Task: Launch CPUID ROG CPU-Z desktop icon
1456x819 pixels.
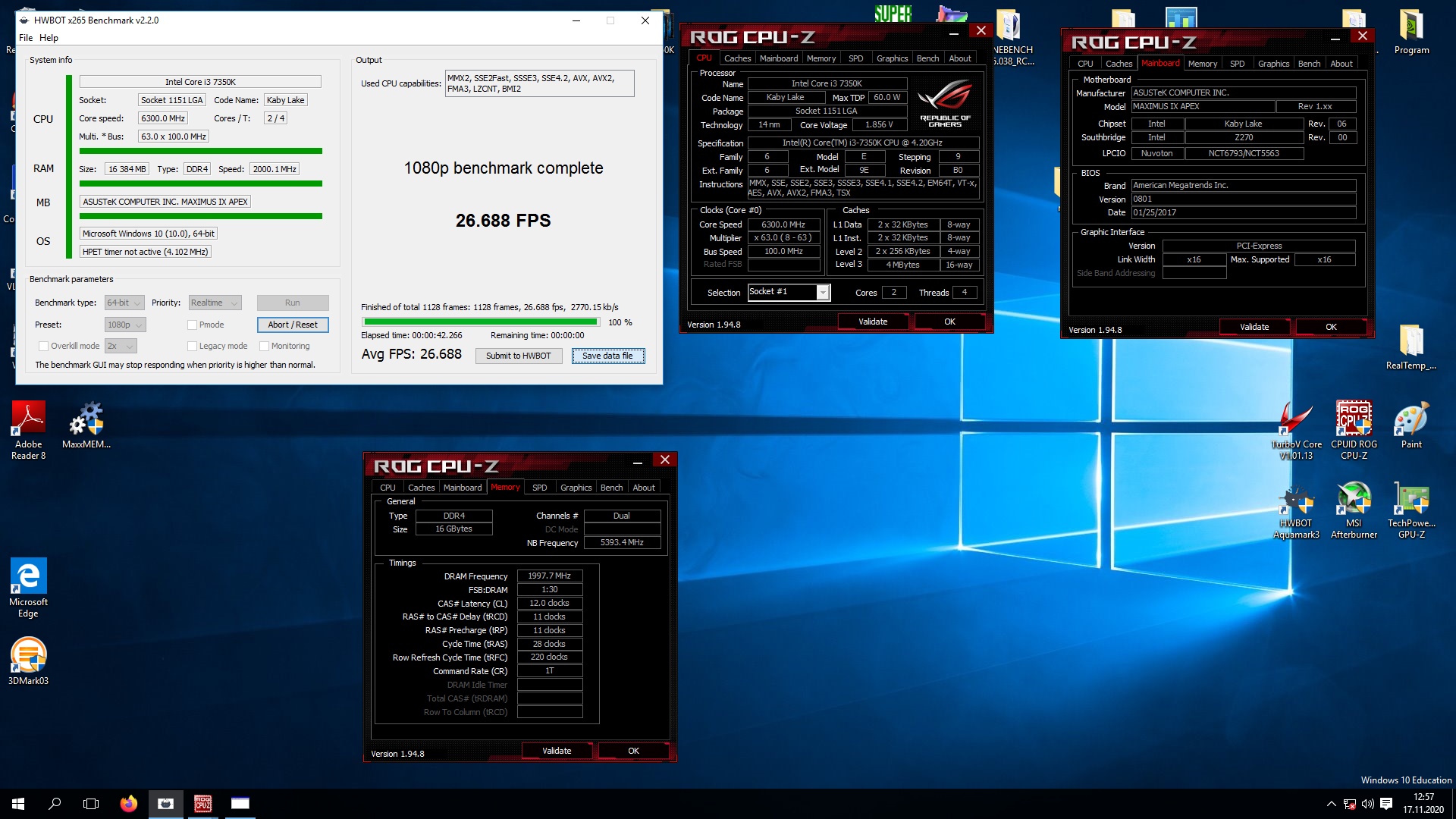Action: pyautogui.click(x=1354, y=430)
